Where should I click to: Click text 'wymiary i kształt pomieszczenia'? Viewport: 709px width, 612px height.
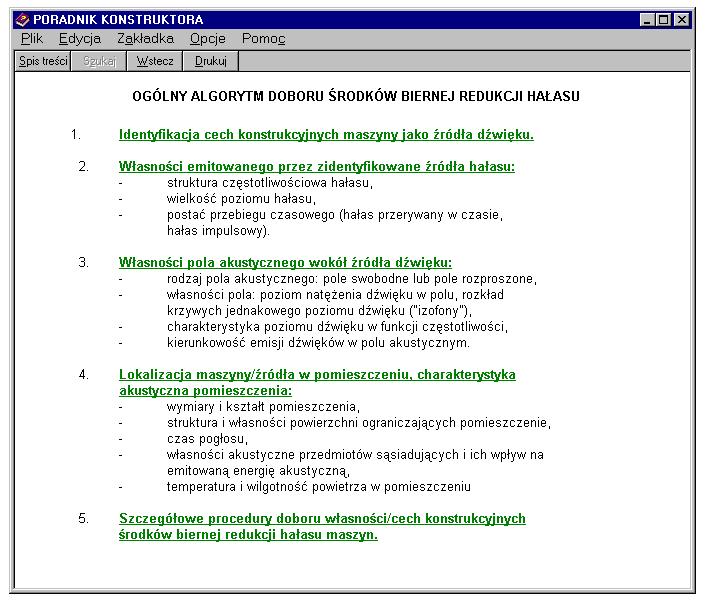coord(262,407)
